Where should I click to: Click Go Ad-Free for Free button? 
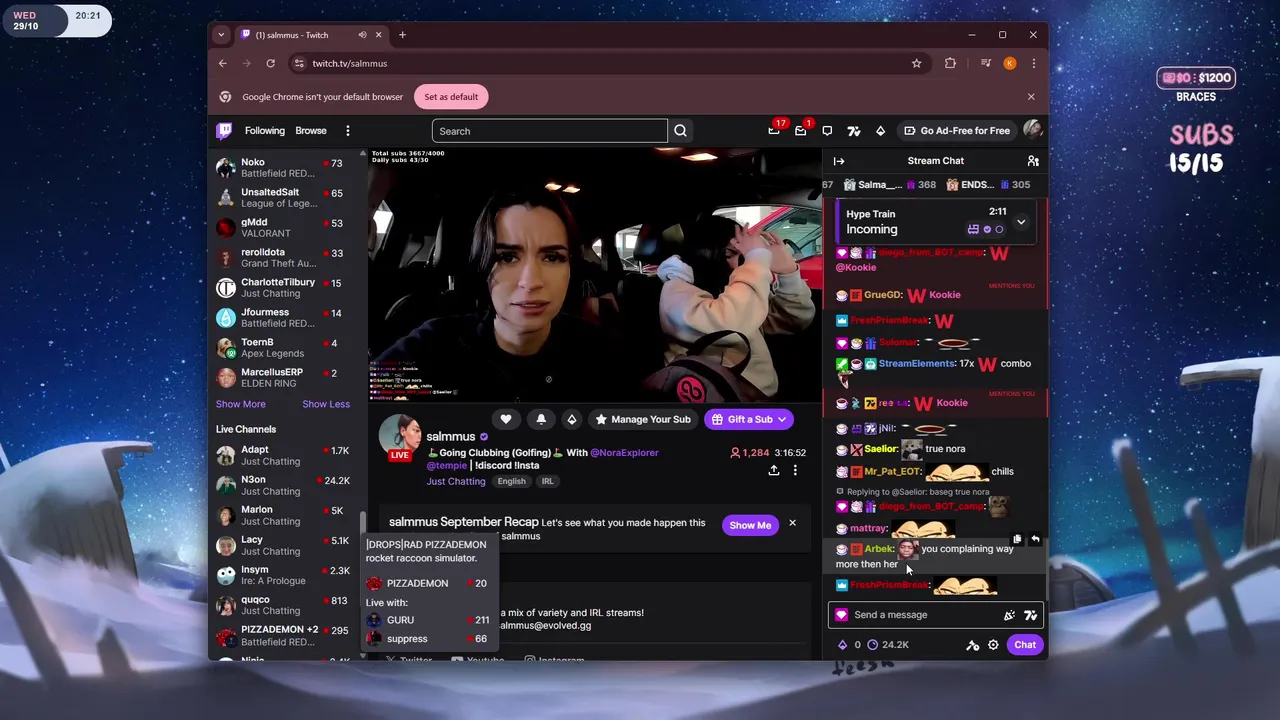tap(957, 131)
